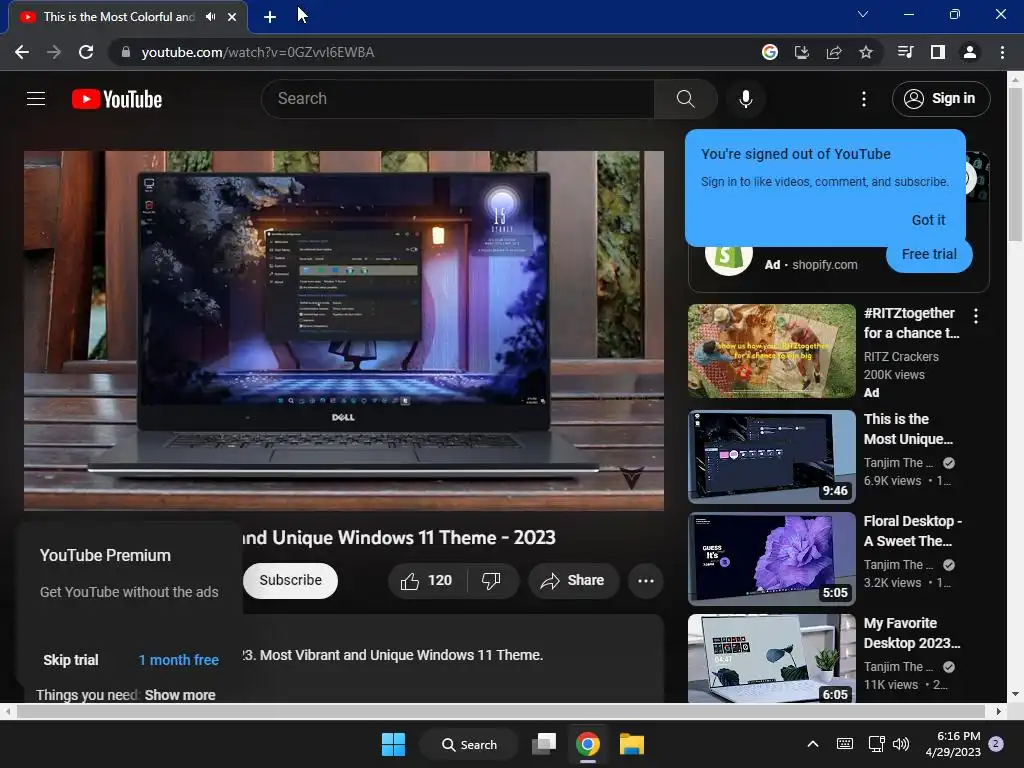Show hidden system tray icons
The height and width of the screenshot is (768, 1024).
click(812, 744)
